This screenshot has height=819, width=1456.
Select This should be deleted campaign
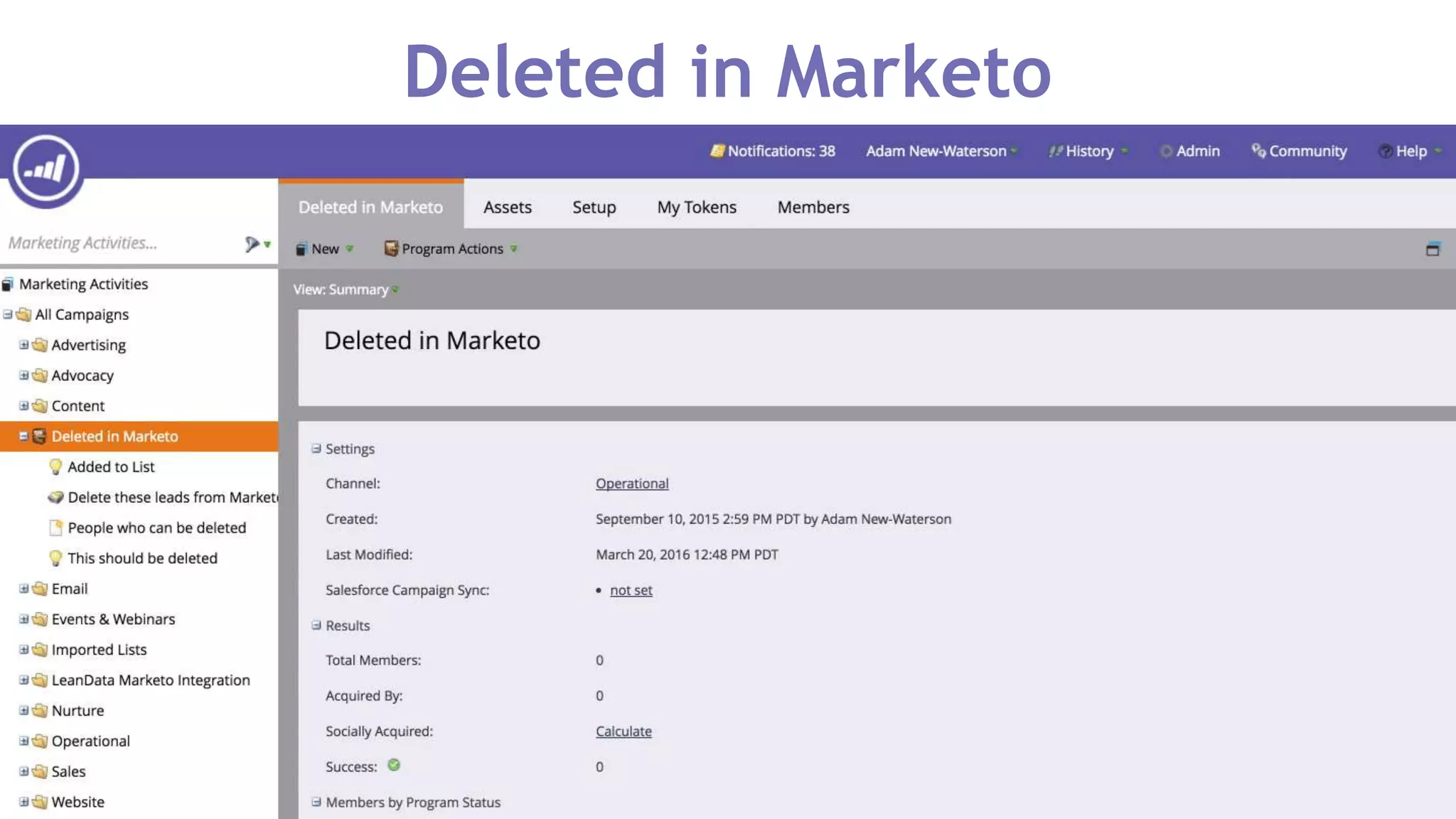(142, 559)
